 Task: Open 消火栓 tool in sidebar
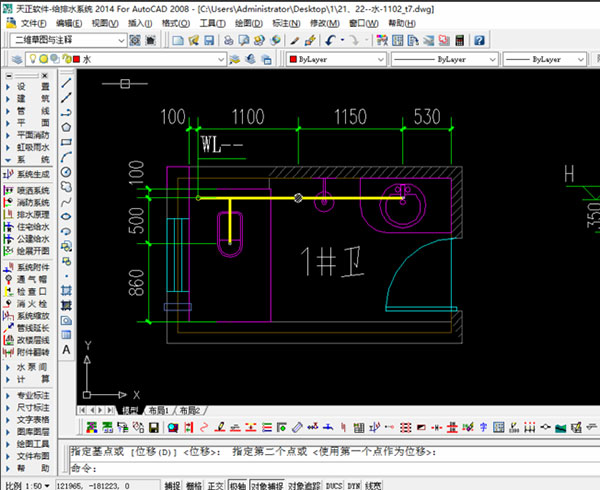pyautogui.click(x=32, y=304)
